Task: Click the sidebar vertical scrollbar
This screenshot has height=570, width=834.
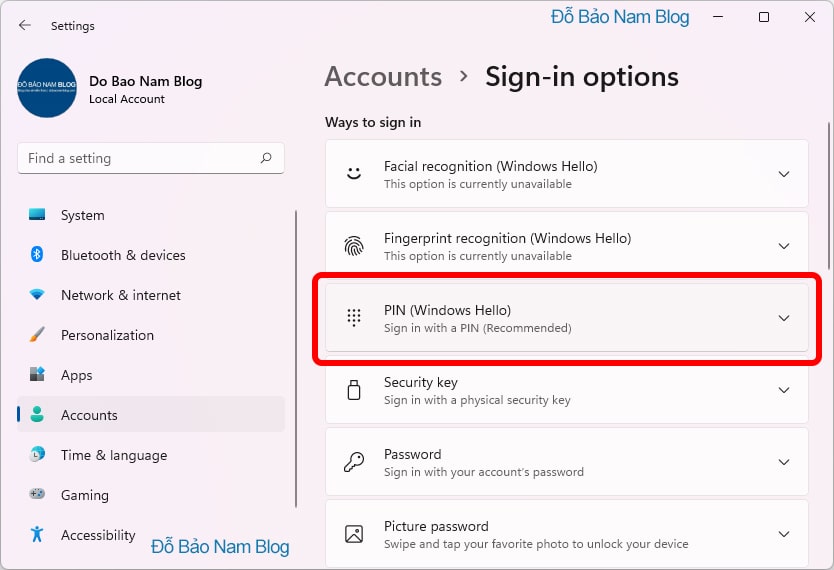Action: 296,359
